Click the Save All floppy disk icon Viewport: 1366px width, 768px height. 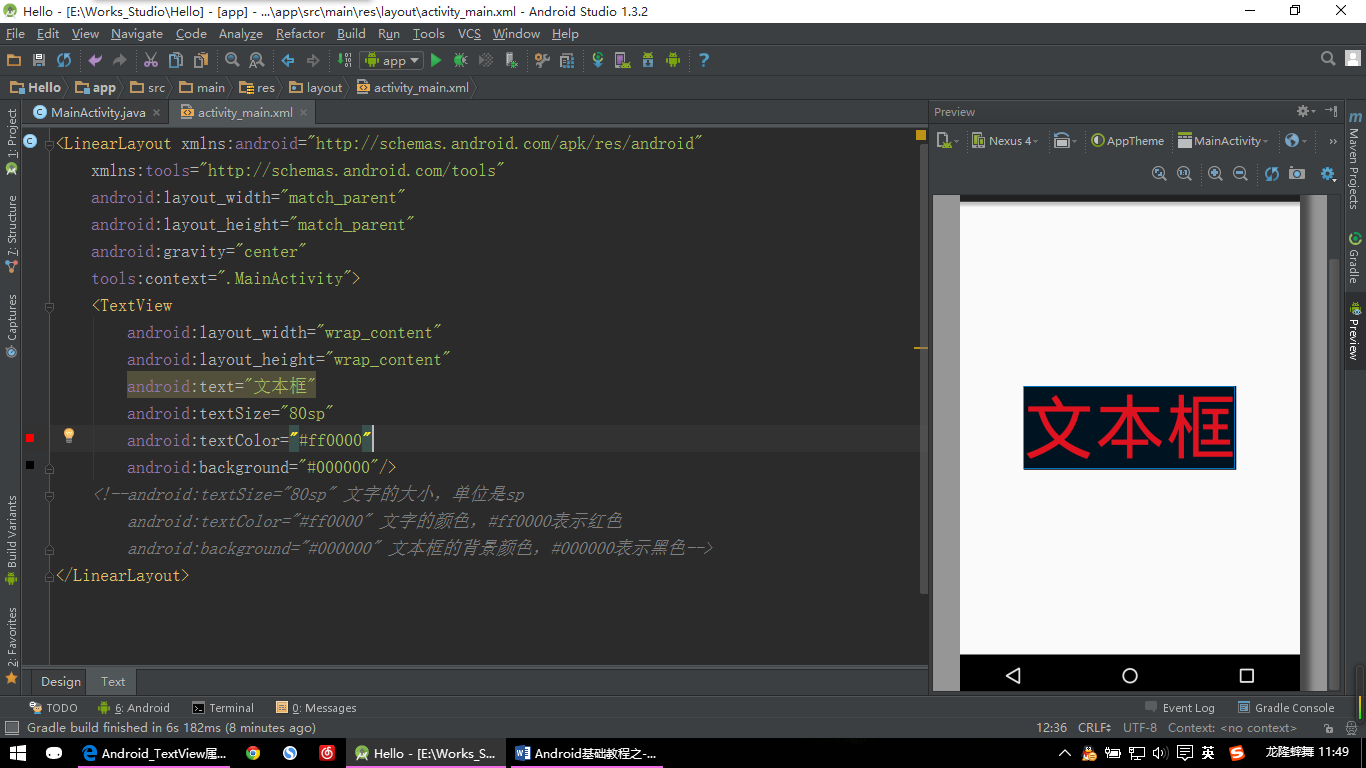(39, 60)
